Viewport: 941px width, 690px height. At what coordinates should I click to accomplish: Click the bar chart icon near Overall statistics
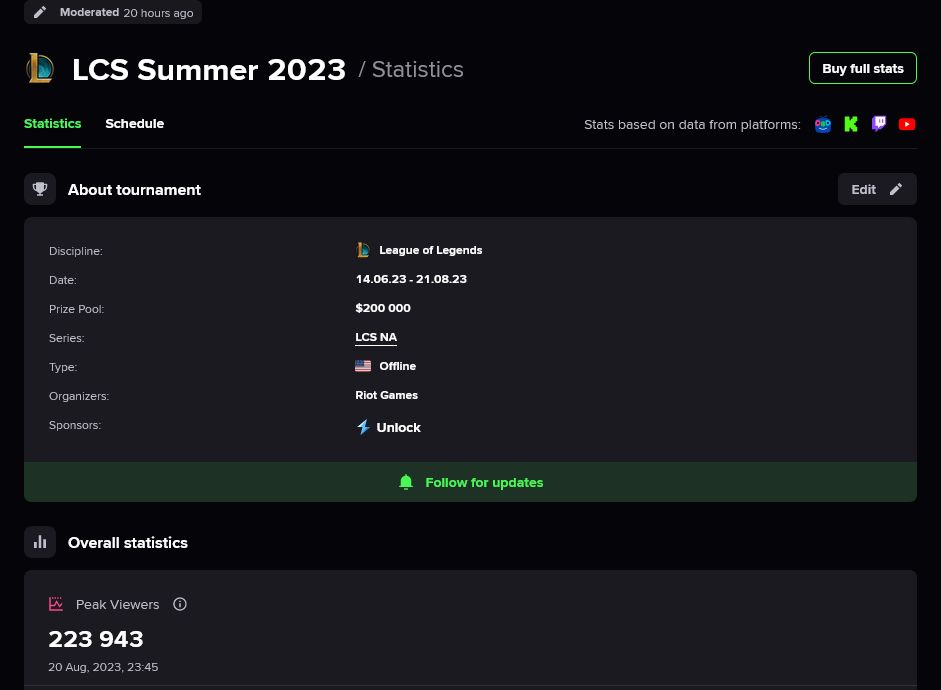click(40, 542)
